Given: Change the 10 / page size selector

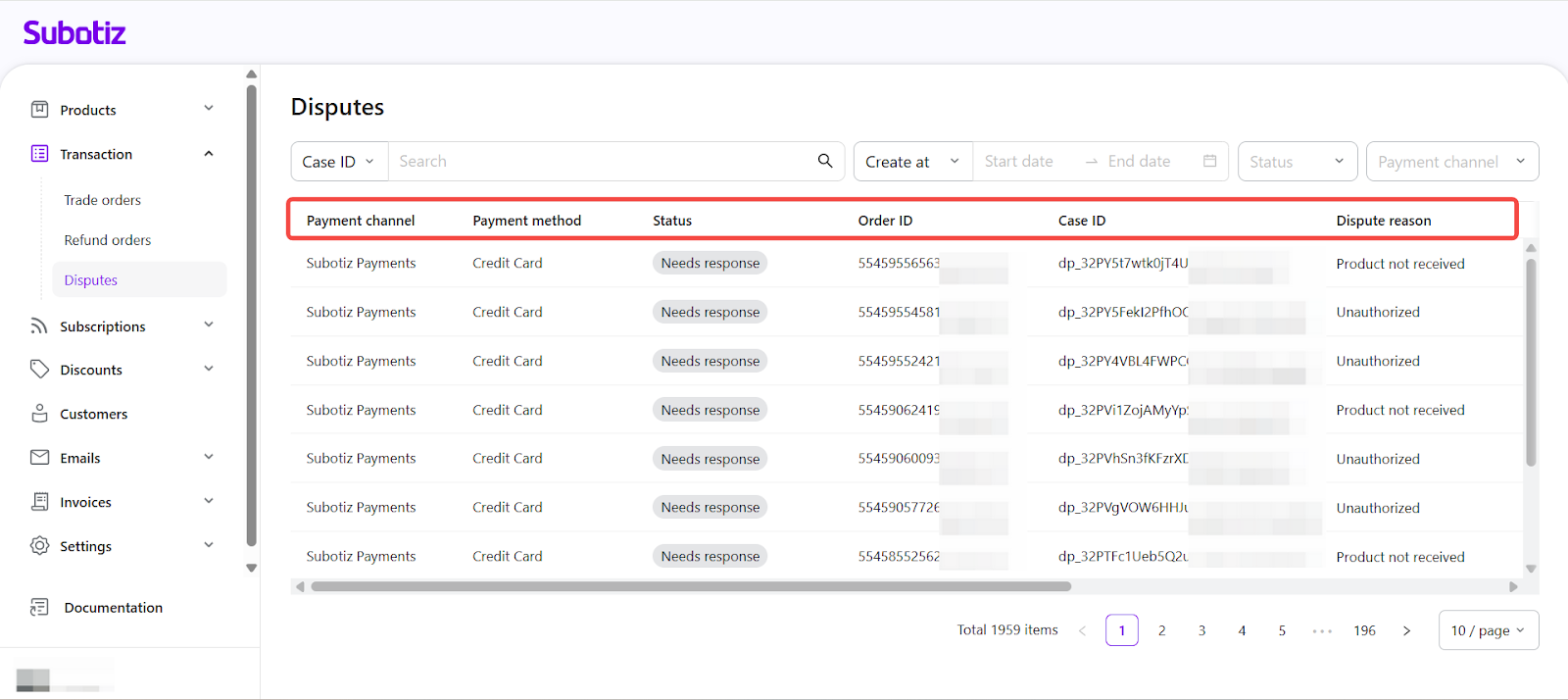Looking at the screenshot, I should click(1488, 630).
